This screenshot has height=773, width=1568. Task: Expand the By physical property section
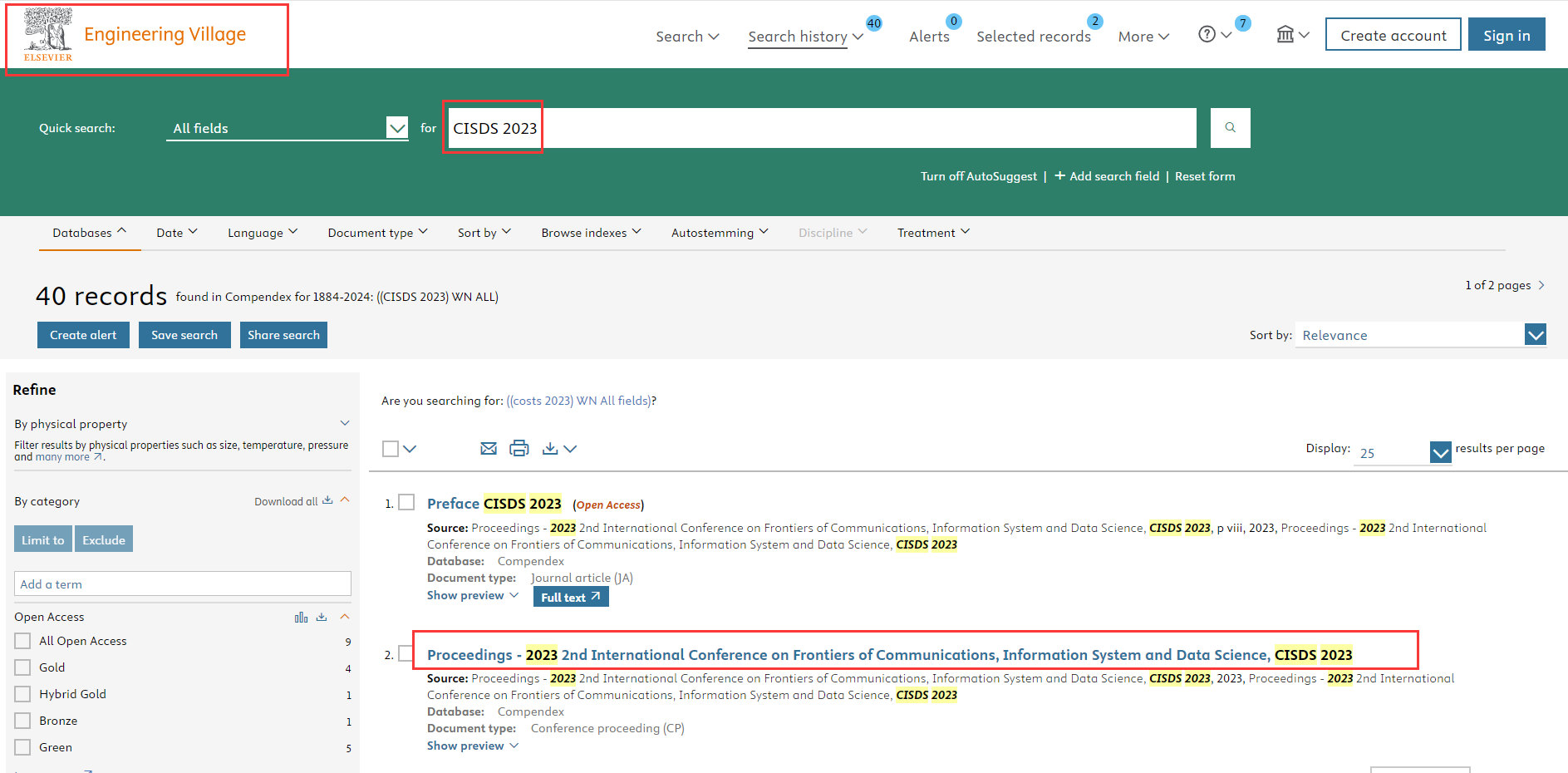coord(345,423)
